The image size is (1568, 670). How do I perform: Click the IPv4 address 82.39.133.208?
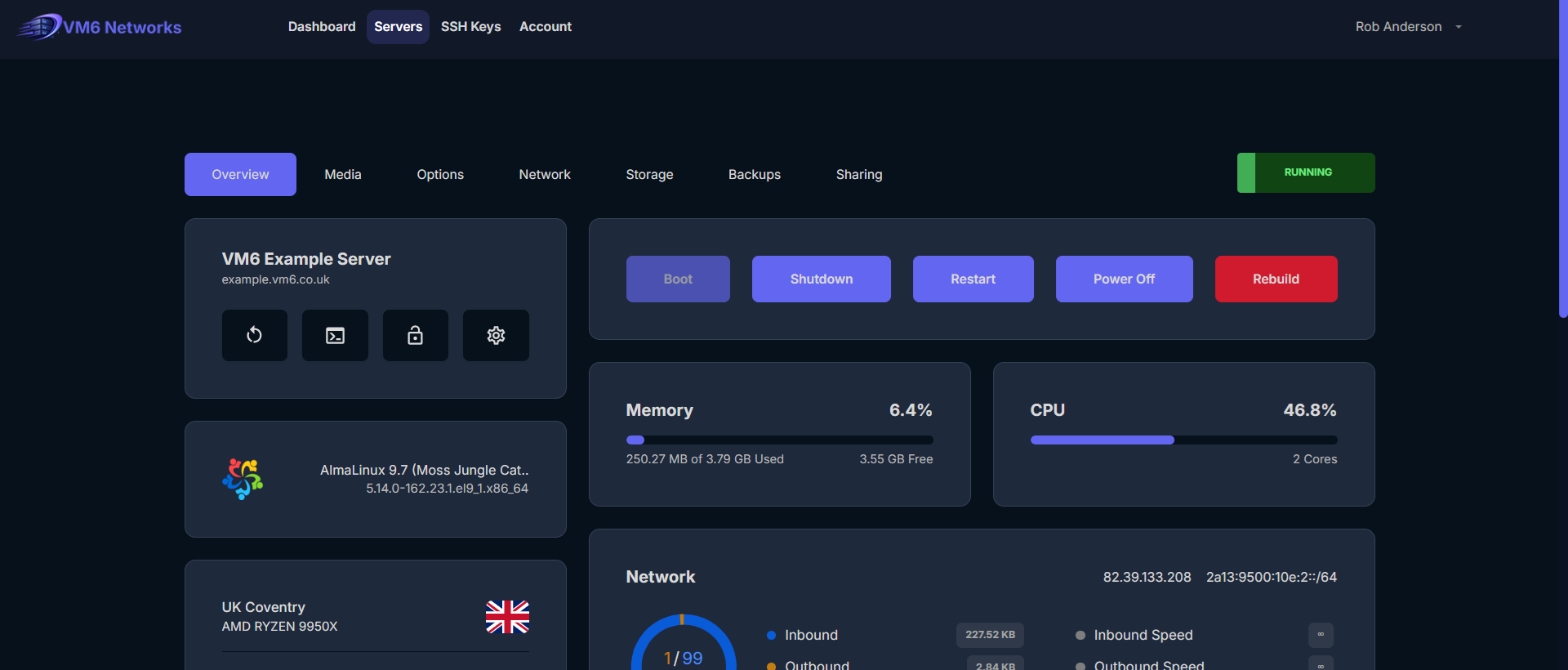(x=1147, y=577)
